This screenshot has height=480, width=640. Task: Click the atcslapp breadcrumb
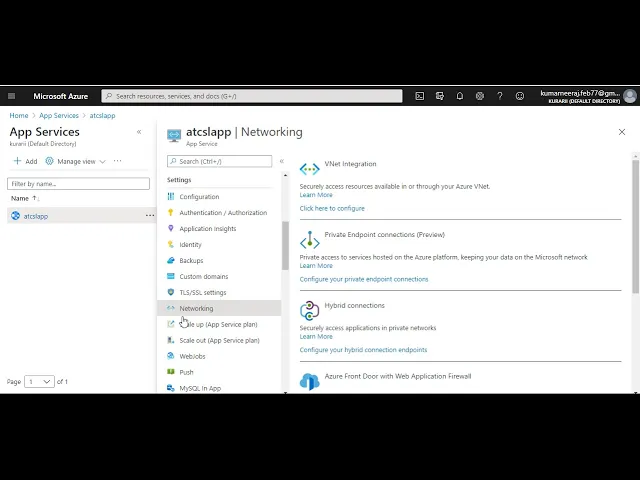[x=102, y=116]
